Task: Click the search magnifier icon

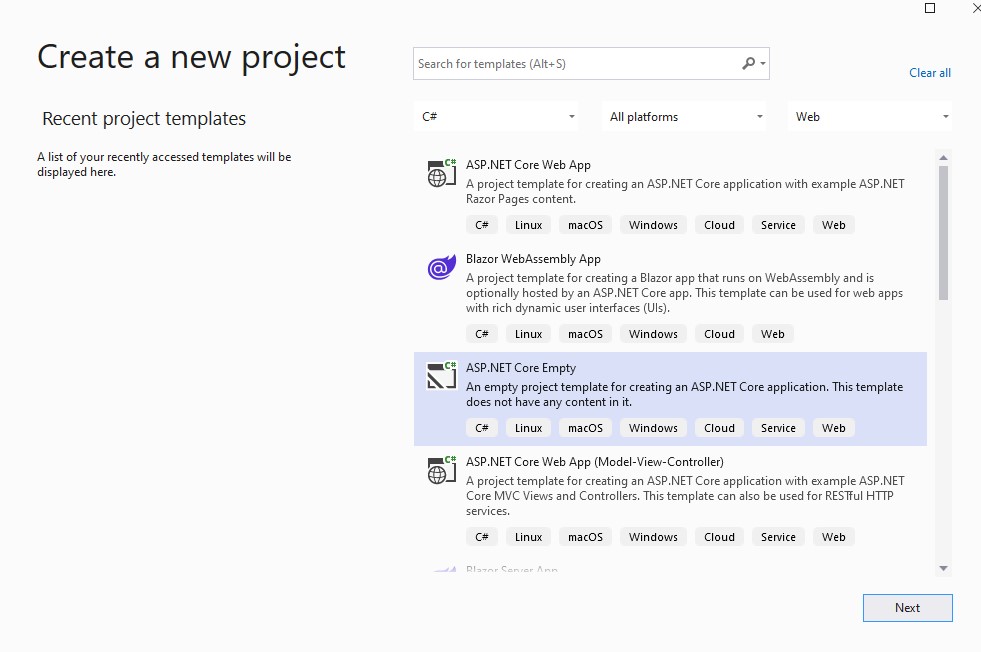Action: coord(748,63)
